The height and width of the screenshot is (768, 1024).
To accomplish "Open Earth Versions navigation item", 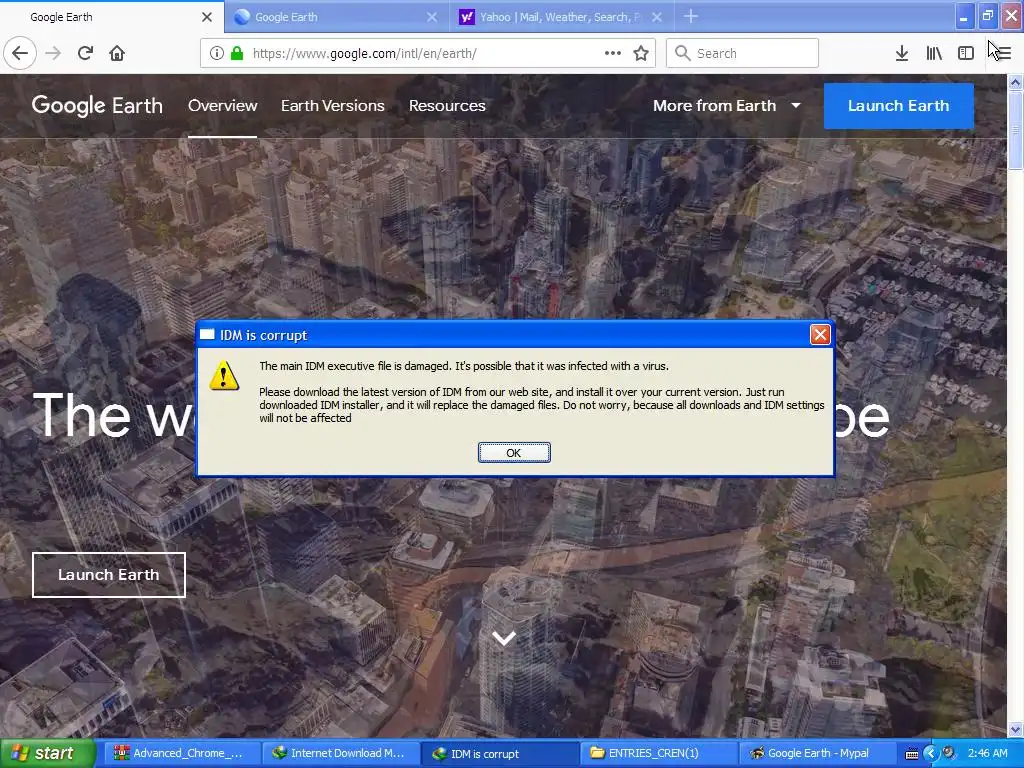I will click(x=332, y=106).
